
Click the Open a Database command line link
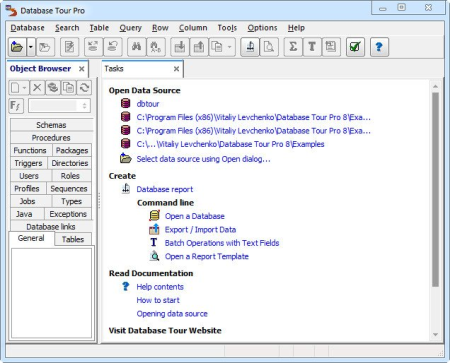tap(195, 216)
